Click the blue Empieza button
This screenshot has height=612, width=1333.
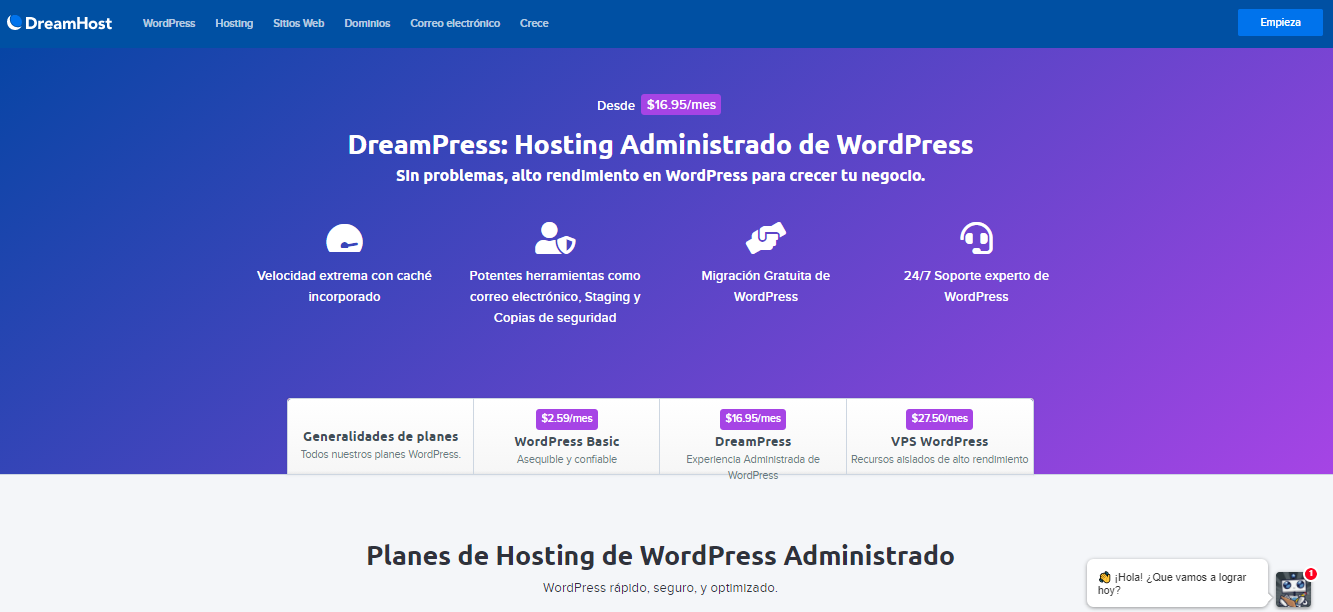1280,22
